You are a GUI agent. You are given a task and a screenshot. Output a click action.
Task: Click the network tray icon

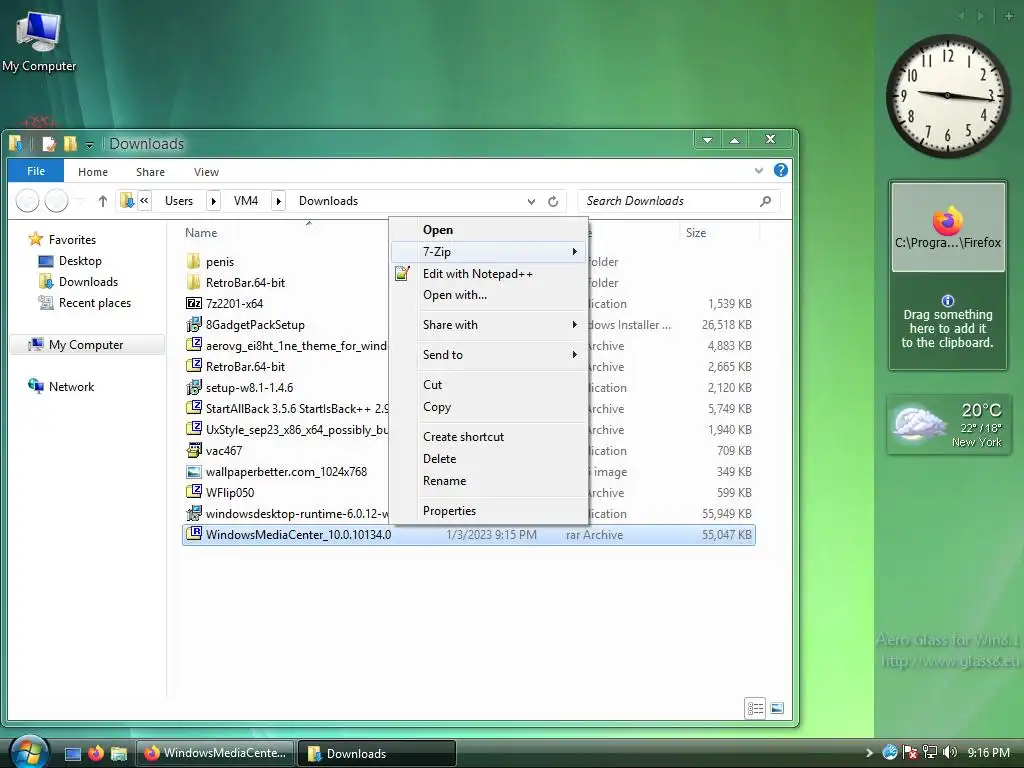[x=930, y=752]
